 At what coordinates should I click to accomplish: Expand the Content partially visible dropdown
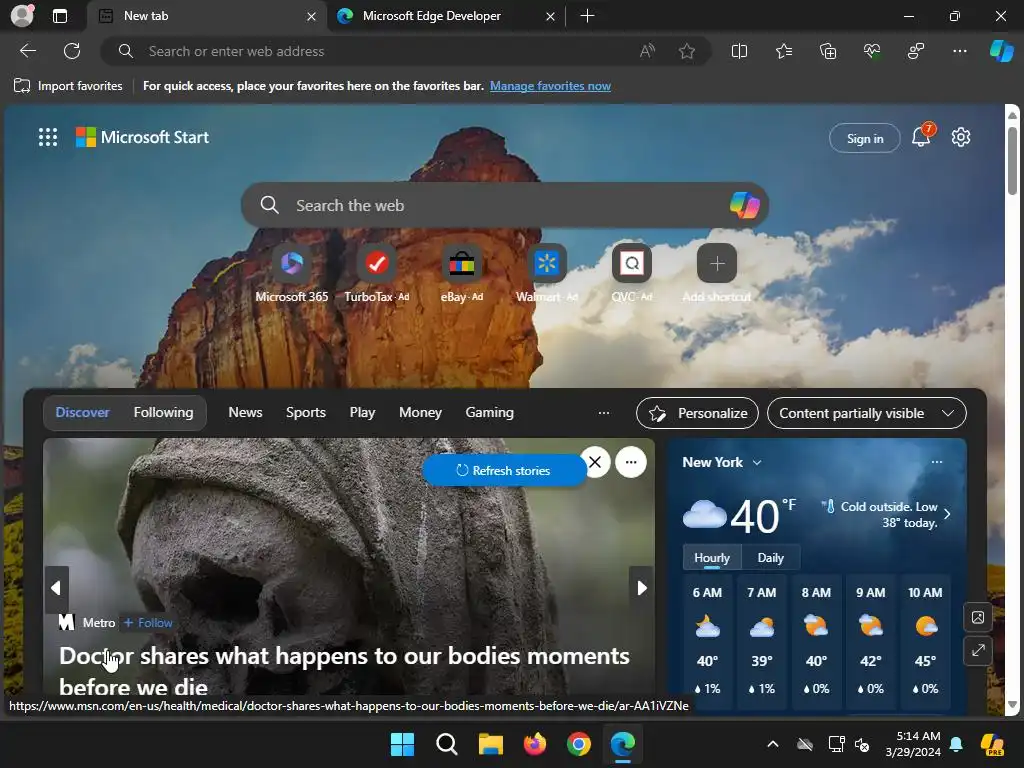click(x=867, y=413)
